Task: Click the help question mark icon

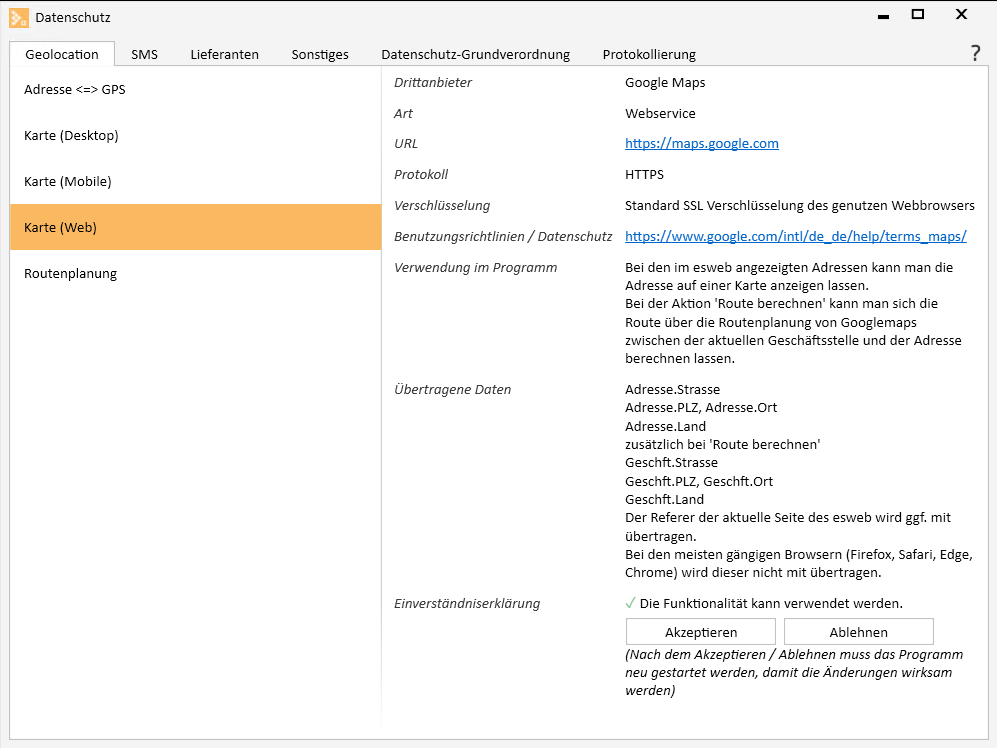Action: pyautogui.click(x=975, y=54)
